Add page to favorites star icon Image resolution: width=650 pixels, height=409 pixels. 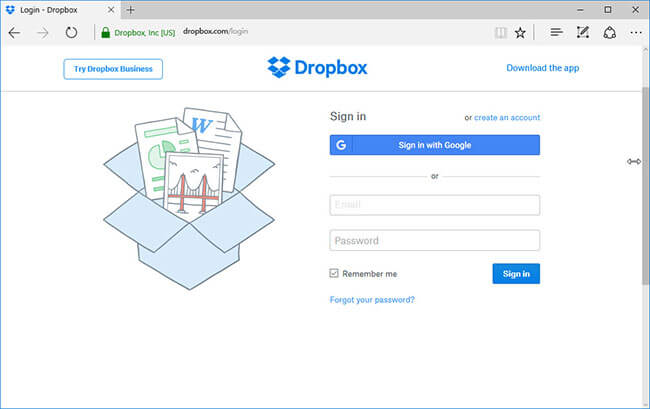[x=520, y=32]
